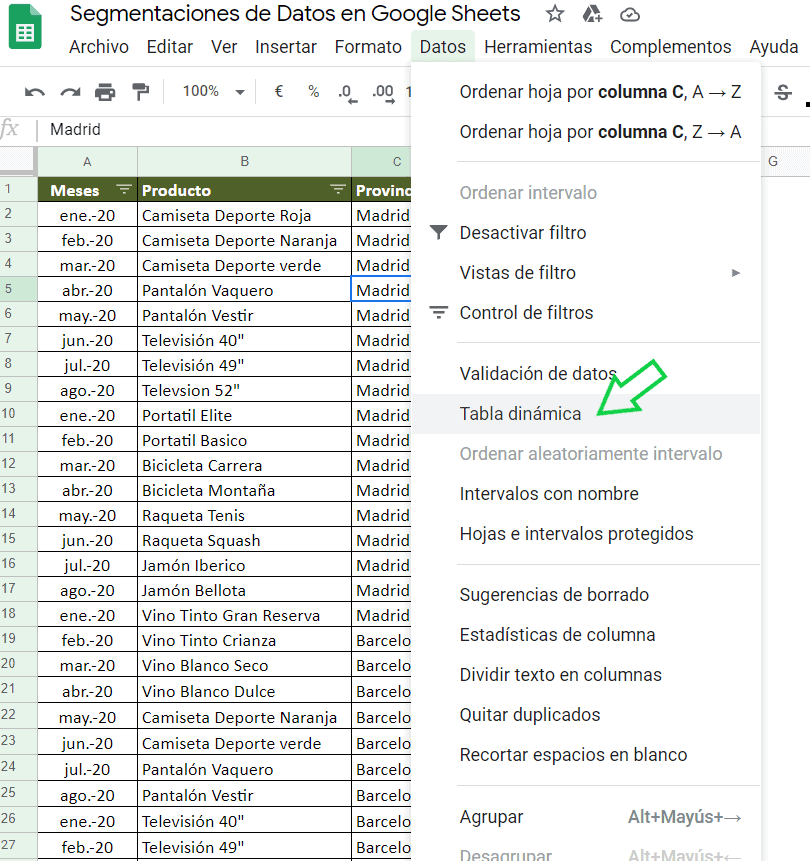Check the cloud save status icon
Image resolution: width=810 pixels, height=861 pixels.
click(x=630, y=15)
